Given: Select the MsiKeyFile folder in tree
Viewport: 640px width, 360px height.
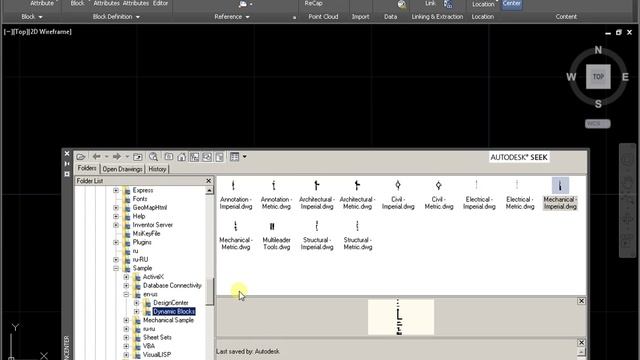Looking at the screenshot, I should 146,233.
